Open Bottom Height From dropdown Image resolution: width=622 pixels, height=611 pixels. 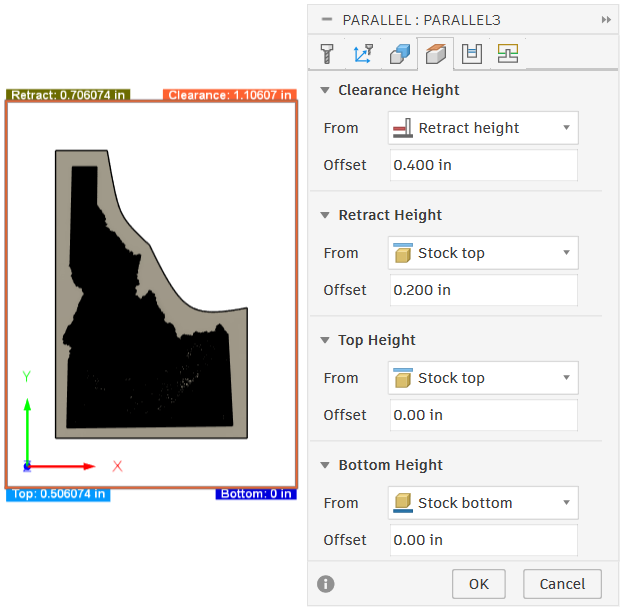[483, 503]
